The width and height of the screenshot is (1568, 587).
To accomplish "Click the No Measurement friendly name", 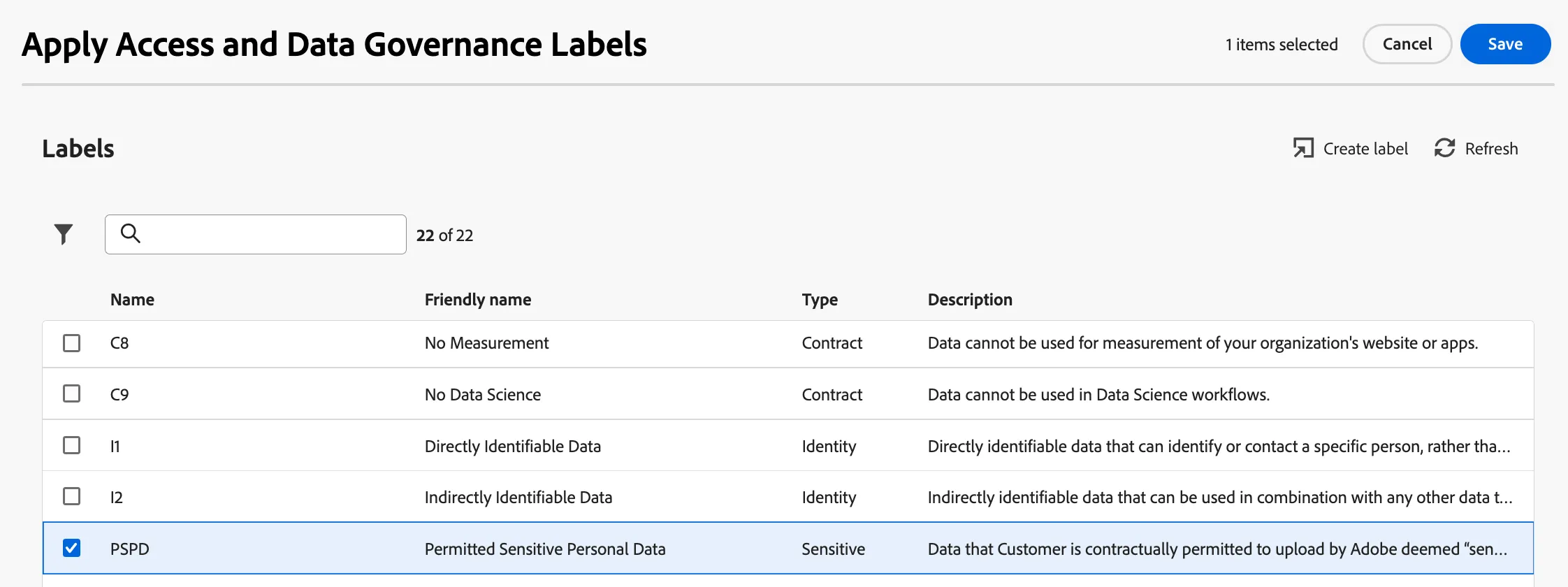I will [x=486, y=343].
